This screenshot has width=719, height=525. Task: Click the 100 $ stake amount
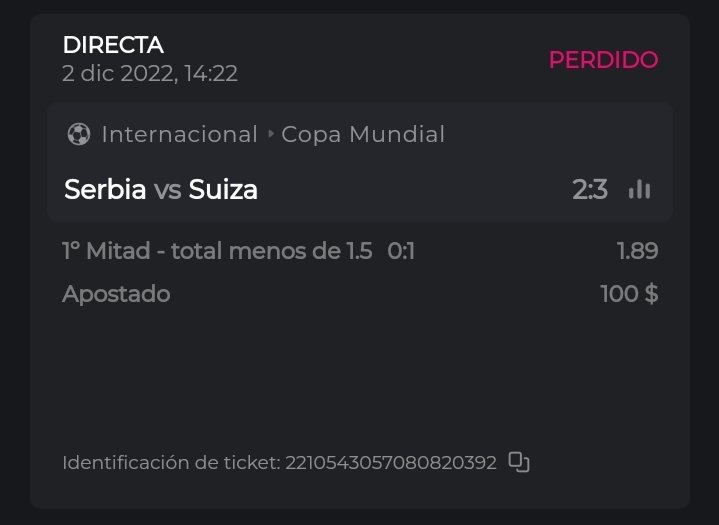click(629, 294)
